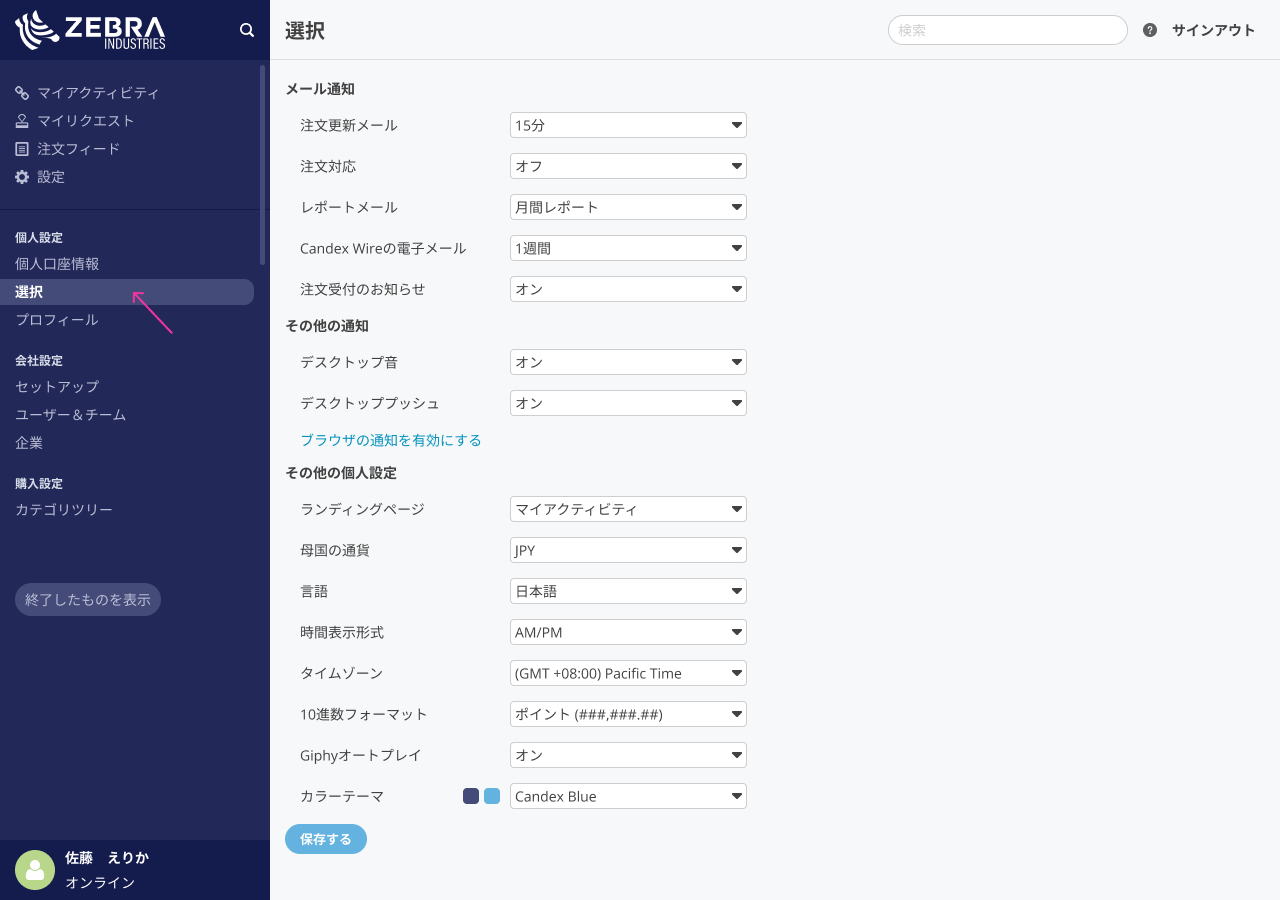Click the dark blue color theme swatch

point(471,796)
